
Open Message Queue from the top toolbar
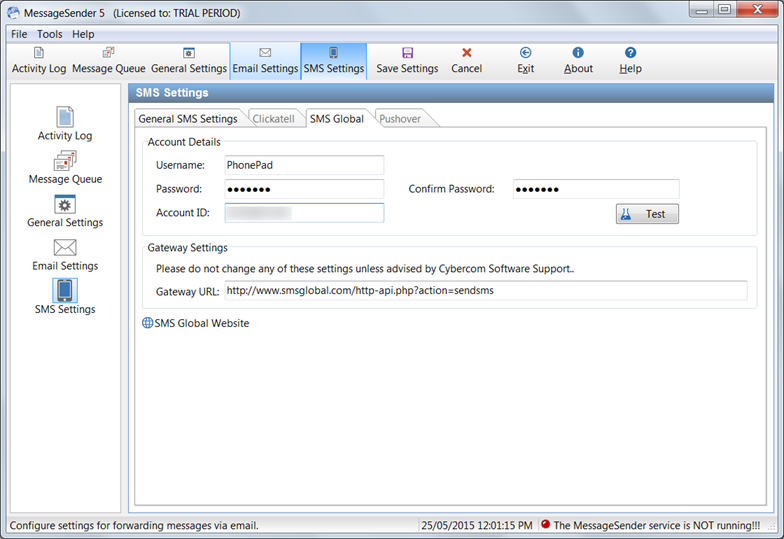coord(108,61)
